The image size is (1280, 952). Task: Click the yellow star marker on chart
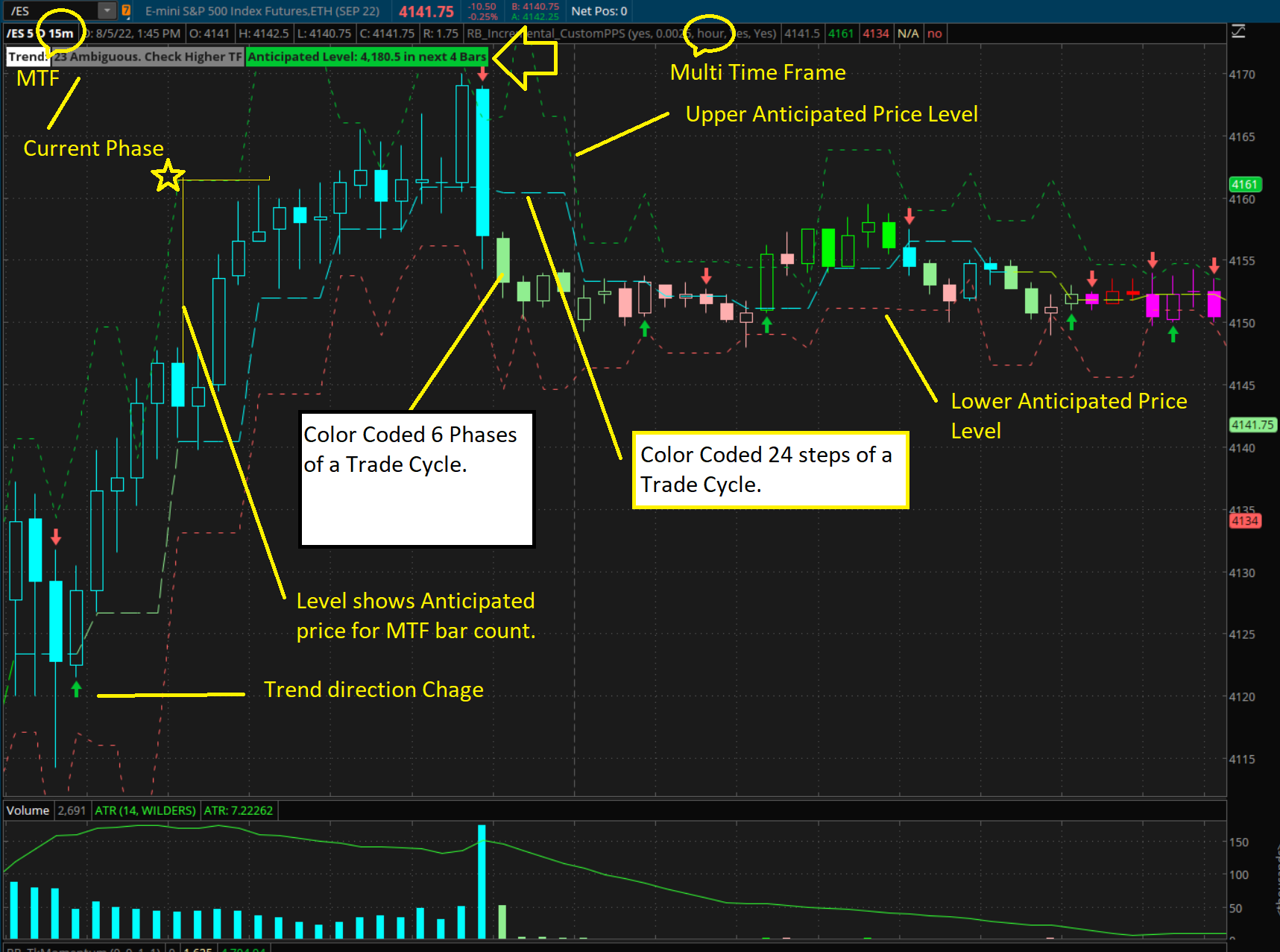point(168,177)
